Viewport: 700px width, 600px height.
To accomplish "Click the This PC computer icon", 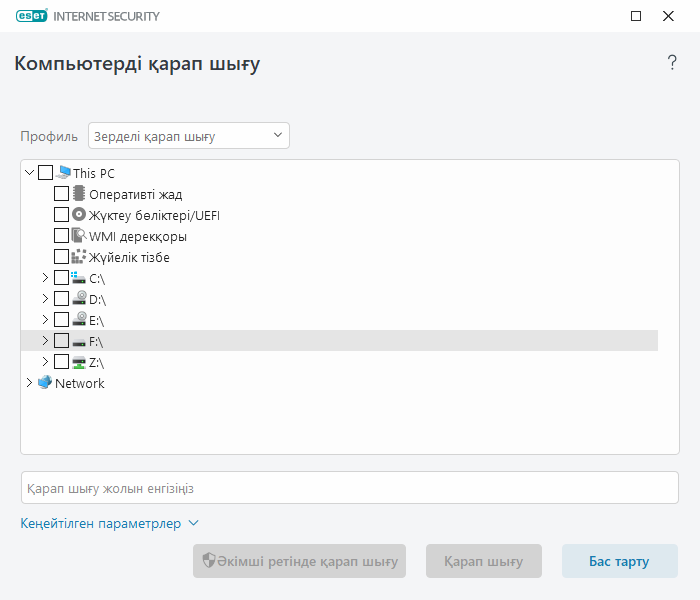I will click(64, 173).
